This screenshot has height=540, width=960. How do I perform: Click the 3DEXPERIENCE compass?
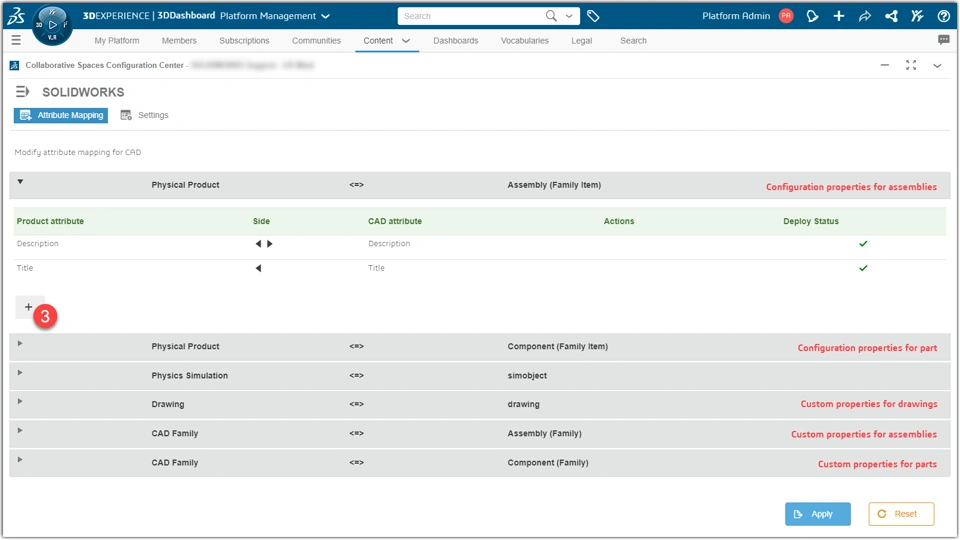coord(52,25)
